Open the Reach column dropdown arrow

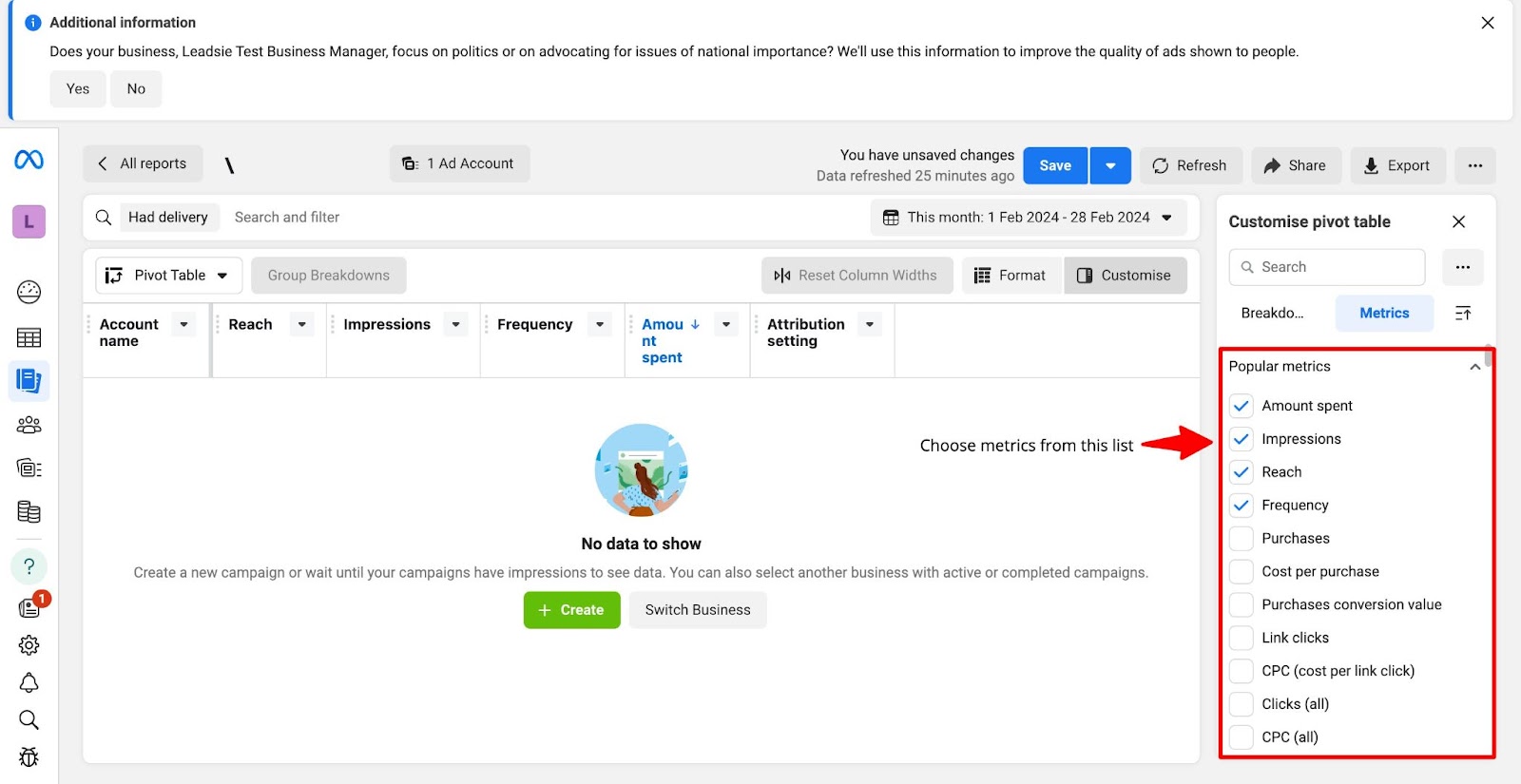tap(301, 325)
